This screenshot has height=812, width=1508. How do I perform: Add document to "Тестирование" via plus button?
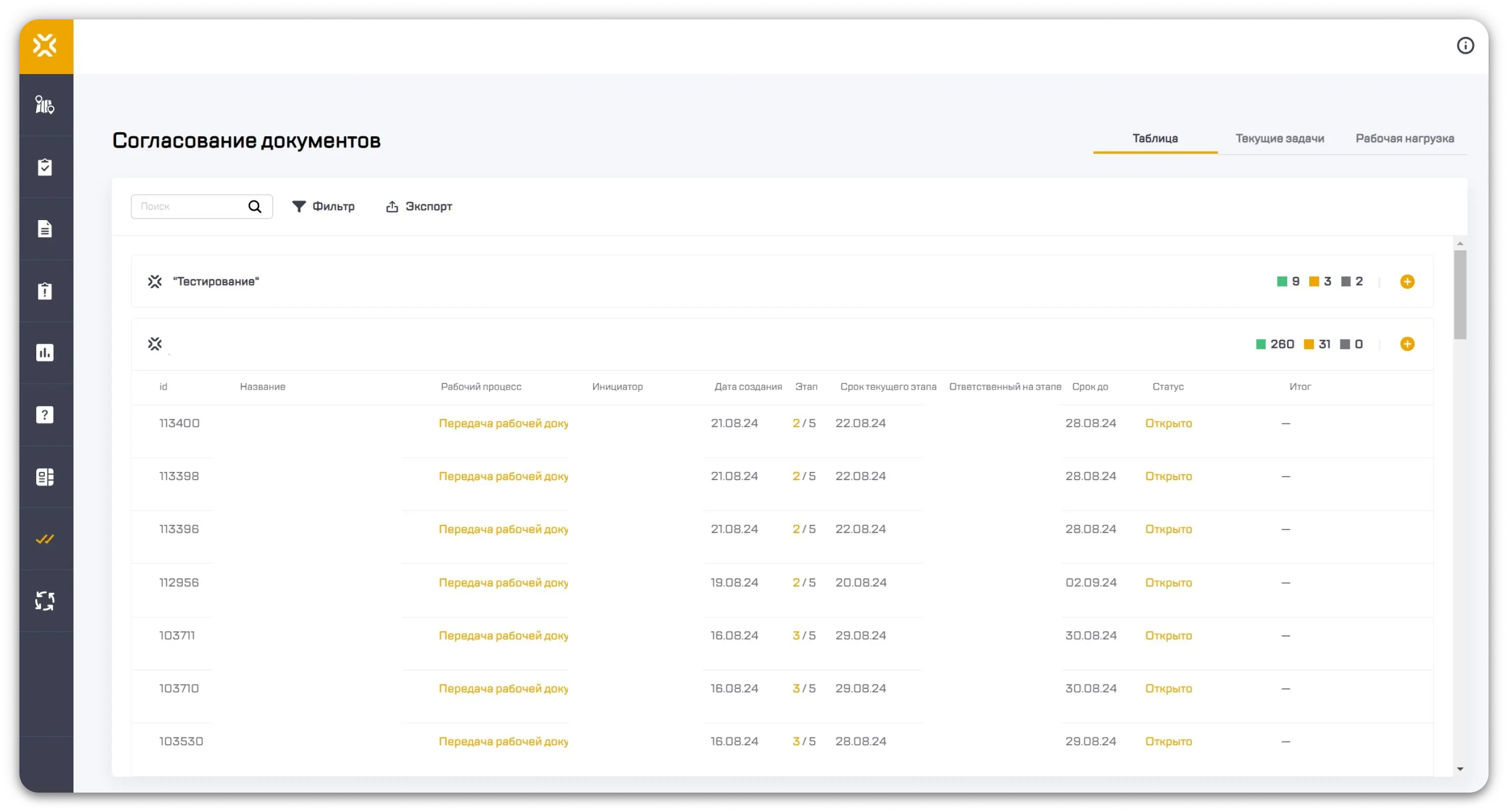point(1407,281)
